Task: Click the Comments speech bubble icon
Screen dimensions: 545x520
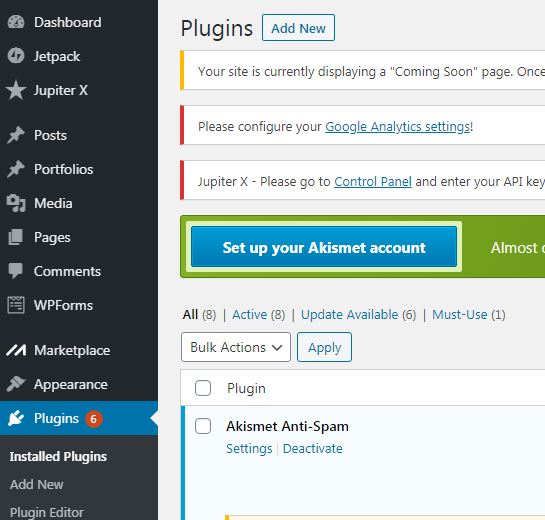Action: coord(16,271)
